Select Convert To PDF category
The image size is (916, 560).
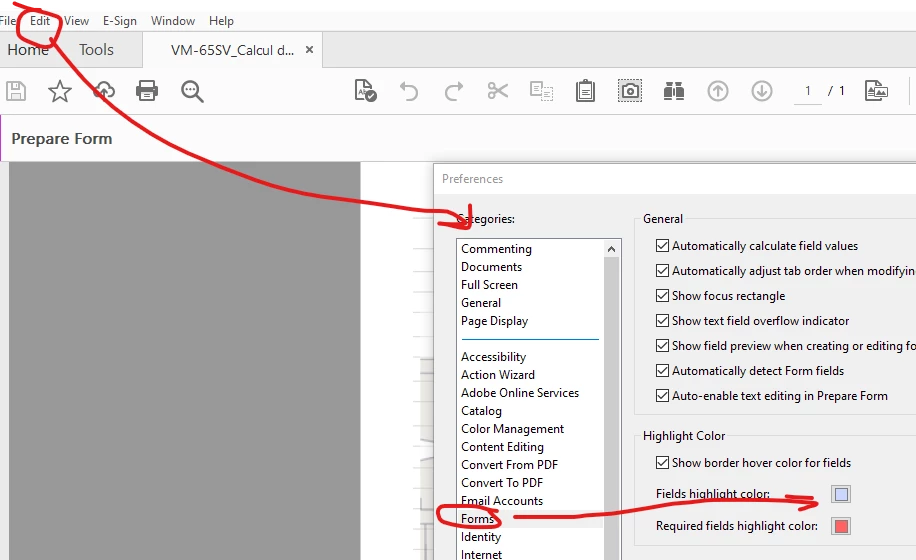point(502,483)
